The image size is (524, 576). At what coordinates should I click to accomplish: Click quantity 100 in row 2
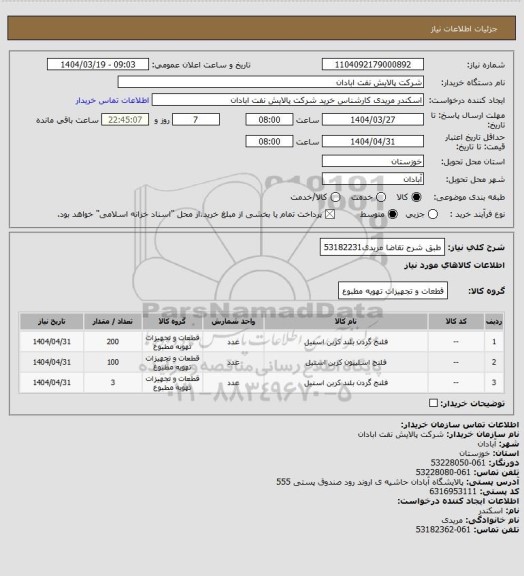point(113,362)
